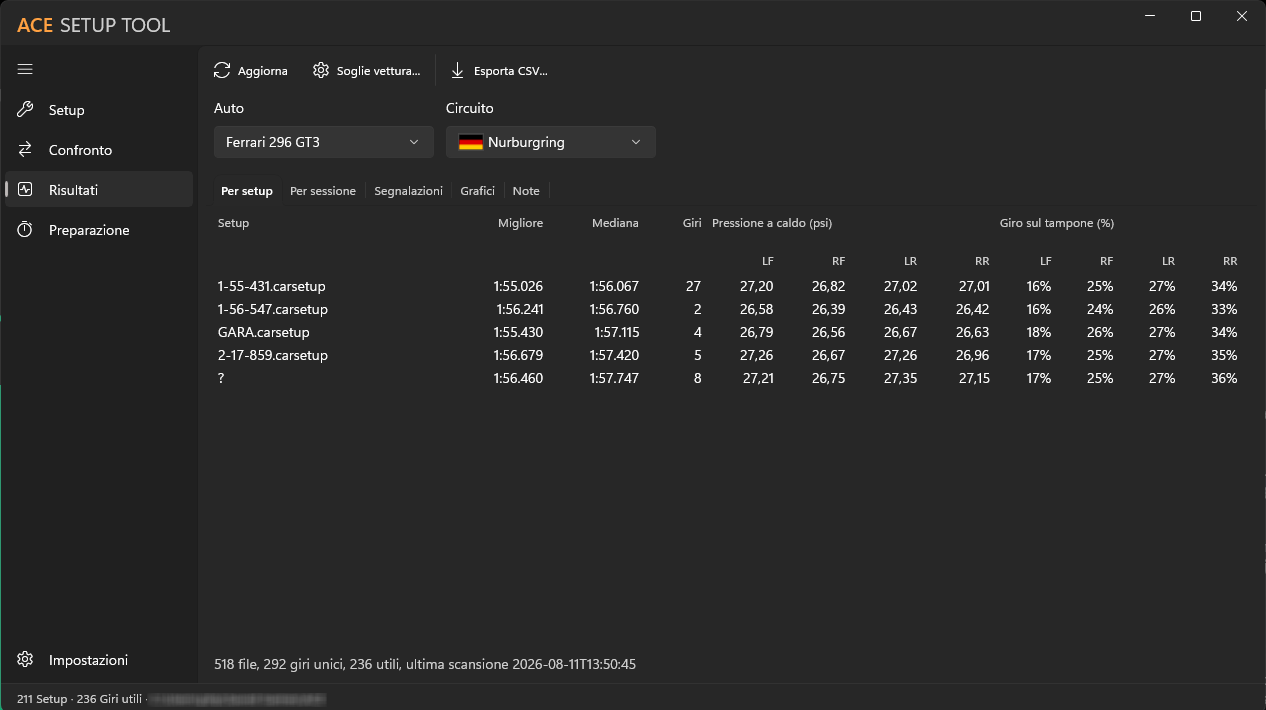
Task: Open the Circuito combo box Nurburgring
Action: (x=551, y=142)
